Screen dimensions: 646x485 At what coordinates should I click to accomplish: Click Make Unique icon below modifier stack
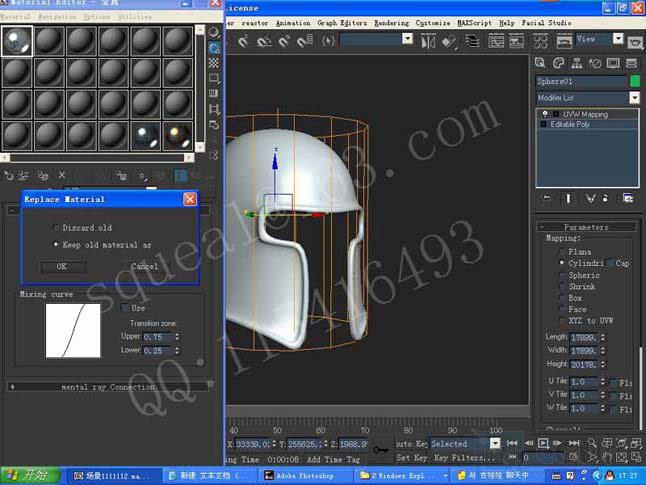tap(590, 199)
